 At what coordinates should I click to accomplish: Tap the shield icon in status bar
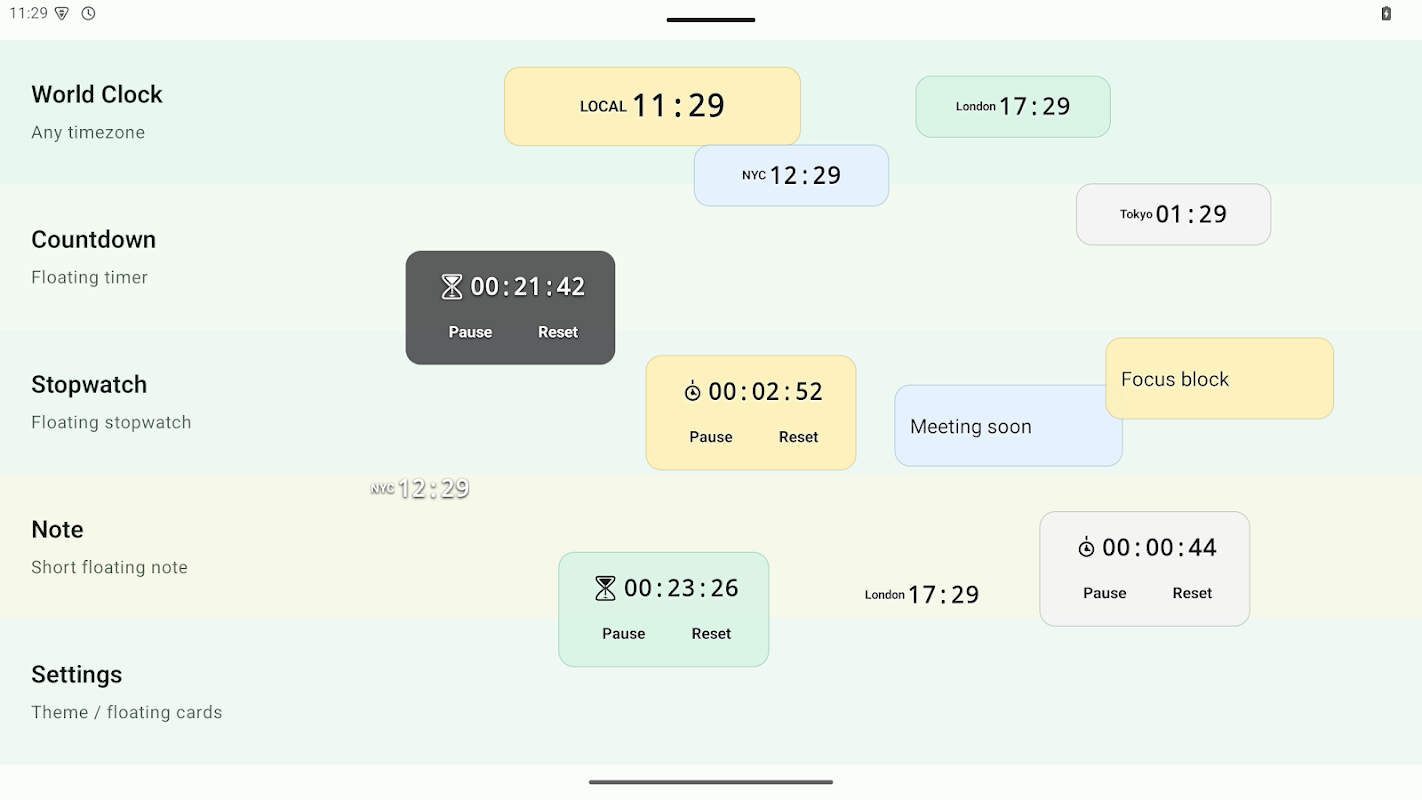point(62,13)
